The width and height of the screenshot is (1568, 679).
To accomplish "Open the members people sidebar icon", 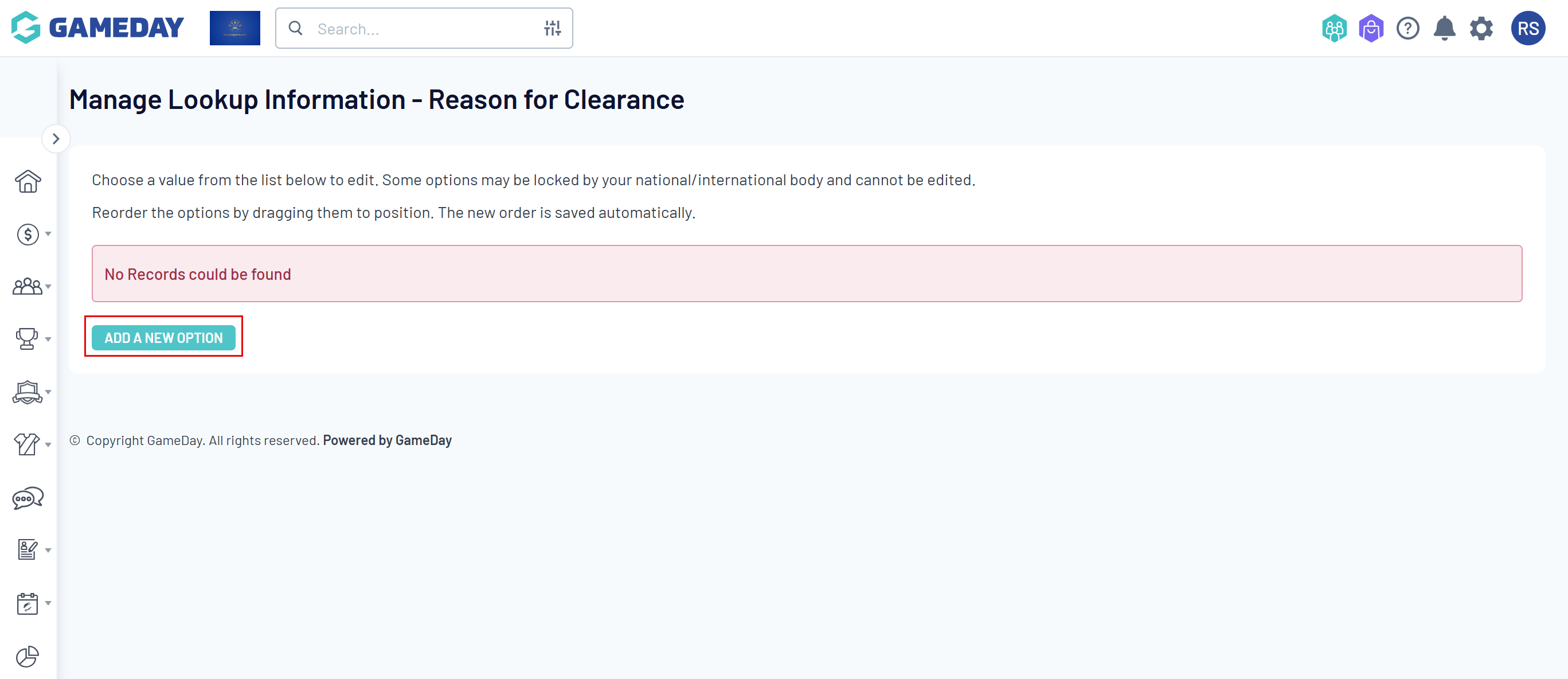I will click(x=28, y=287).
